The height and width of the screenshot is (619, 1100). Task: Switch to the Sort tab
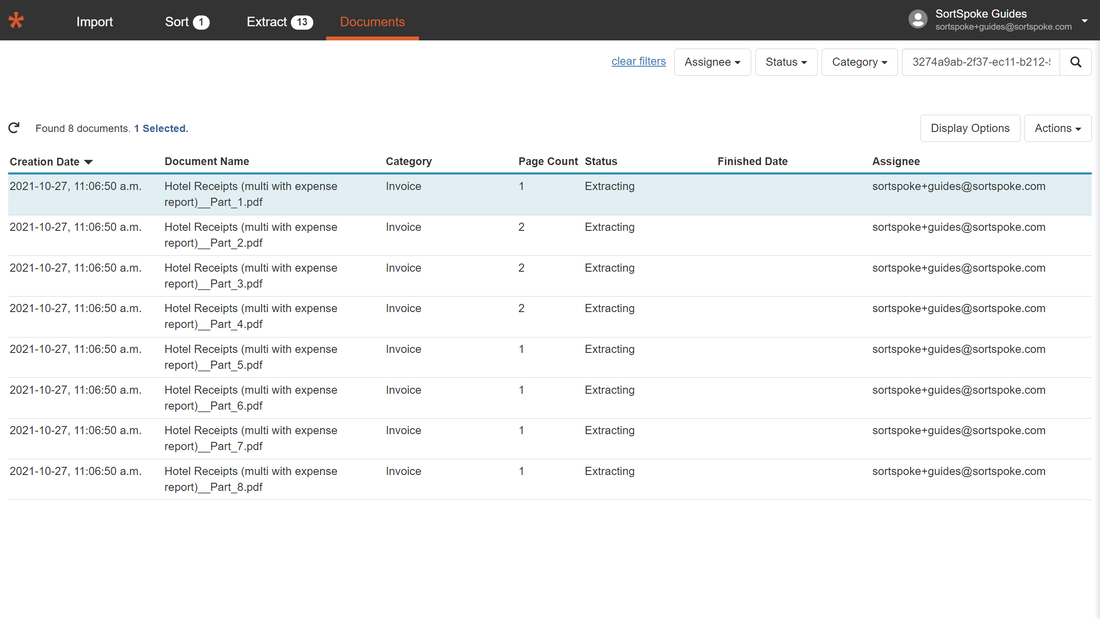click(187, 22)
